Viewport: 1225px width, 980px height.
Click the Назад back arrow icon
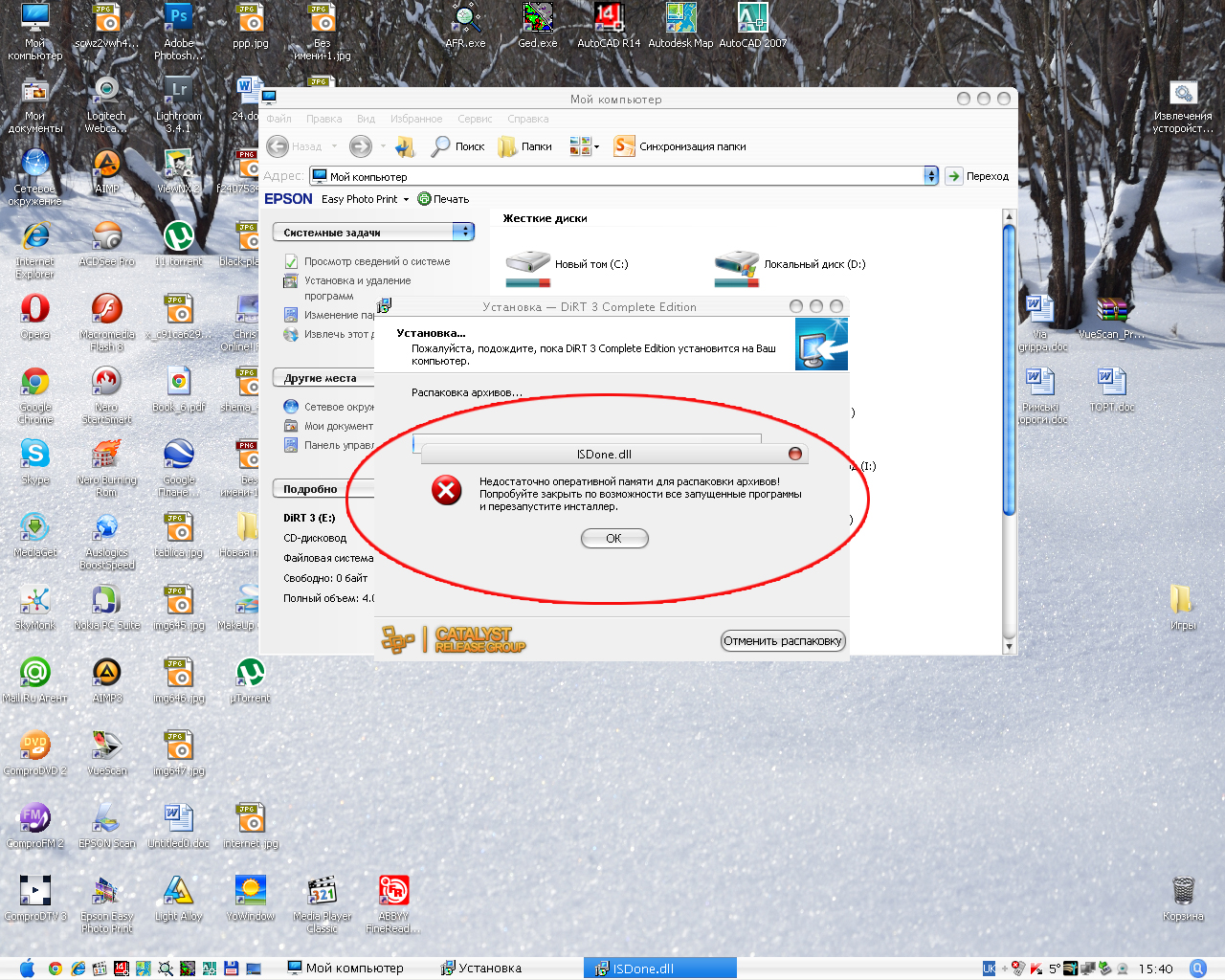(278, 146)
